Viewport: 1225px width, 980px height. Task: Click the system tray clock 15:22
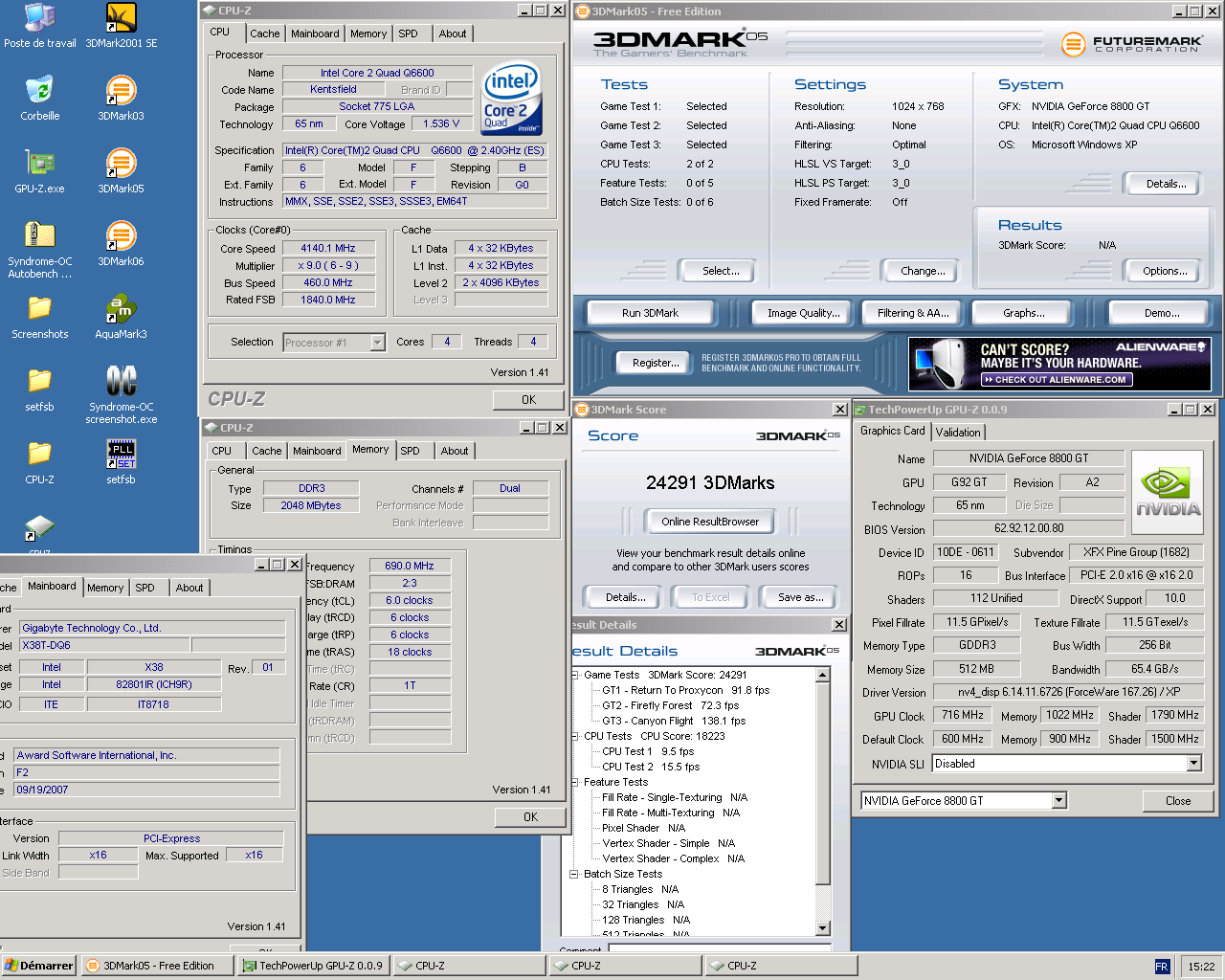pos(1201,967)
